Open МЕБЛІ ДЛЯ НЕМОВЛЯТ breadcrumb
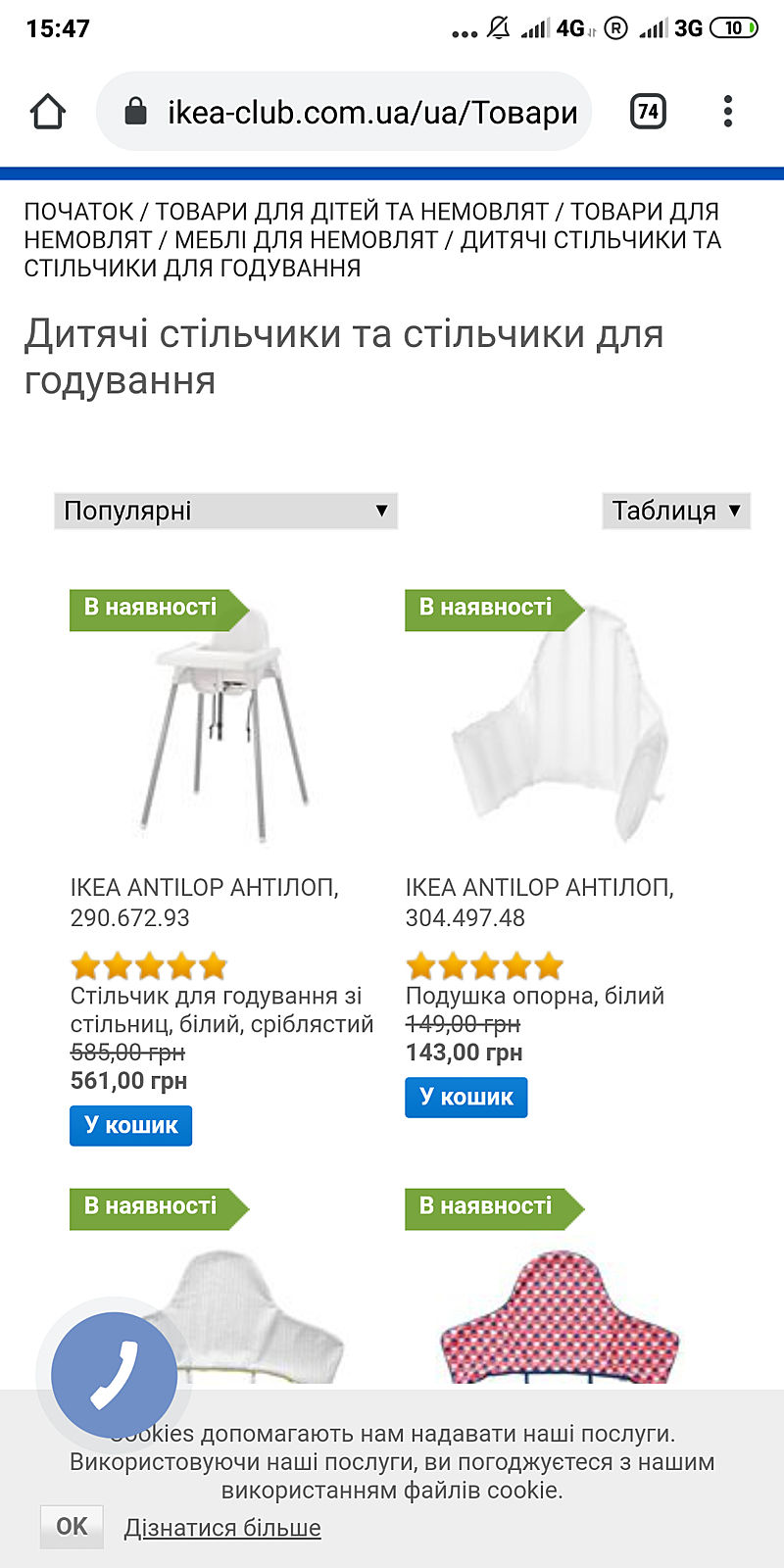 (x=306, y=240)
